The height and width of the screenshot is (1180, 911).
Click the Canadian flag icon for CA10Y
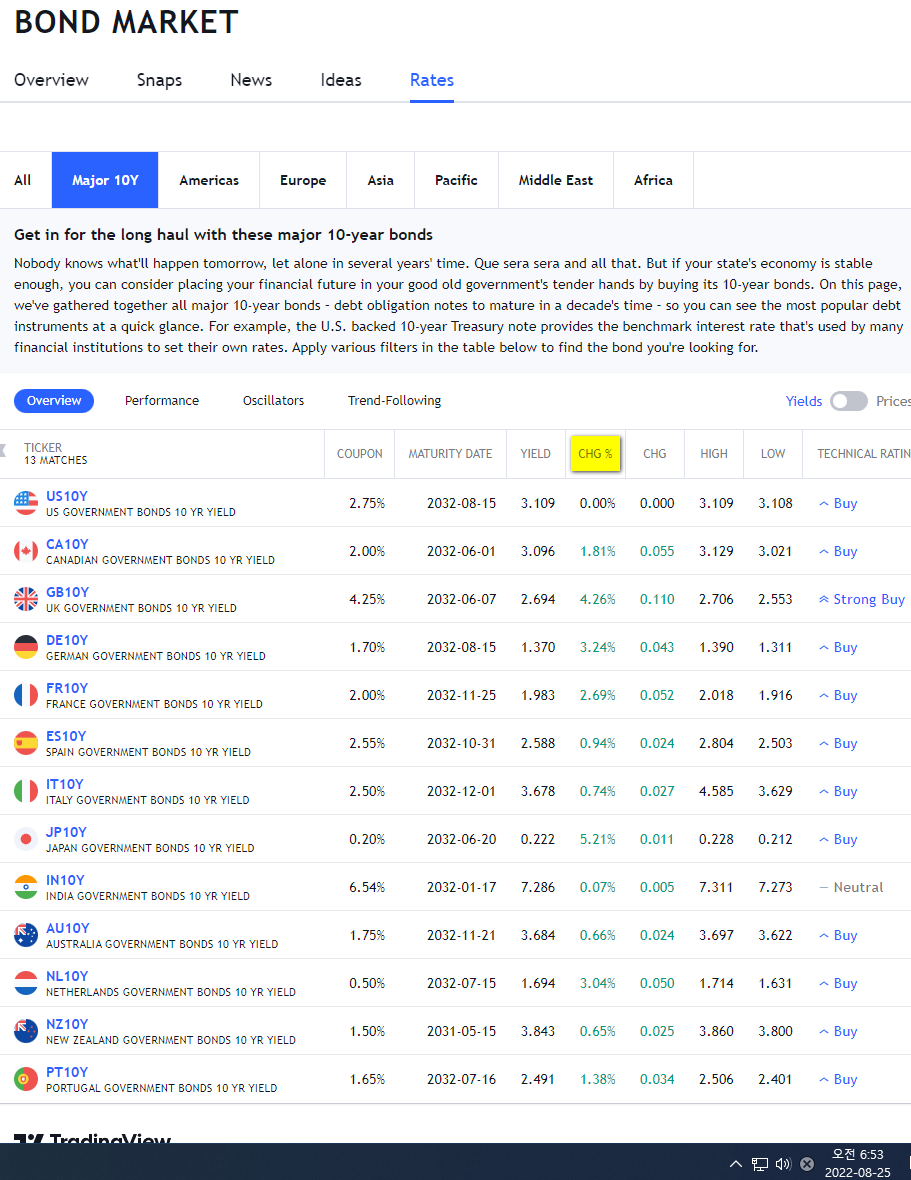pyautogui.click(x=26, y=551)
